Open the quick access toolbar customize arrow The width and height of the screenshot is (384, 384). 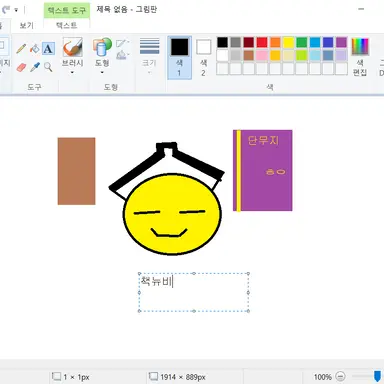[x=16, y=10]
